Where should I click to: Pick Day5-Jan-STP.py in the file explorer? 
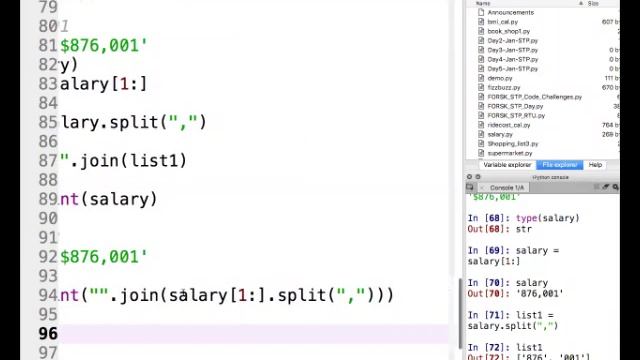[513, 69]
